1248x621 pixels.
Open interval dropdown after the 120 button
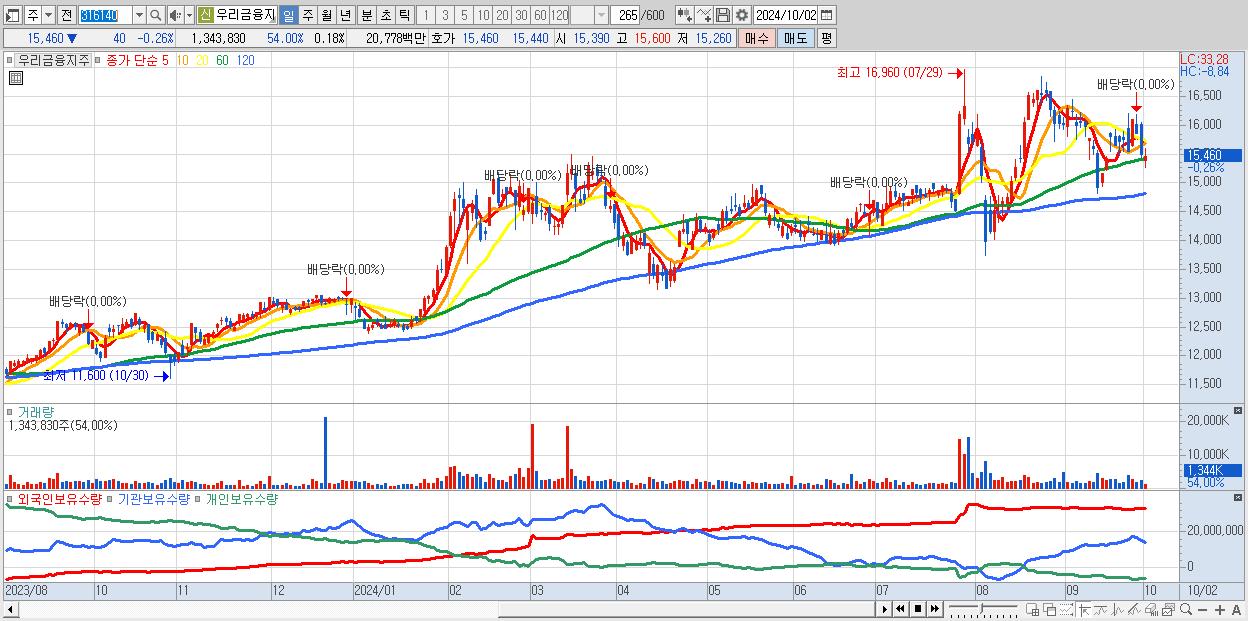pyautogui.click(x=601, y=15)
